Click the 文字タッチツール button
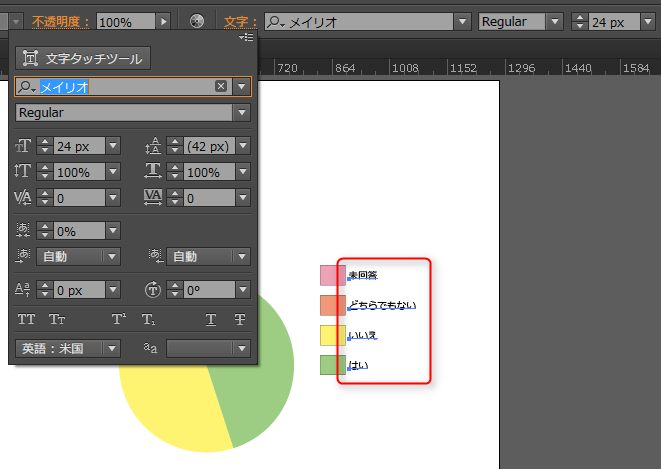The height and width of the screenshot is (469, 661). coord(83,59)
